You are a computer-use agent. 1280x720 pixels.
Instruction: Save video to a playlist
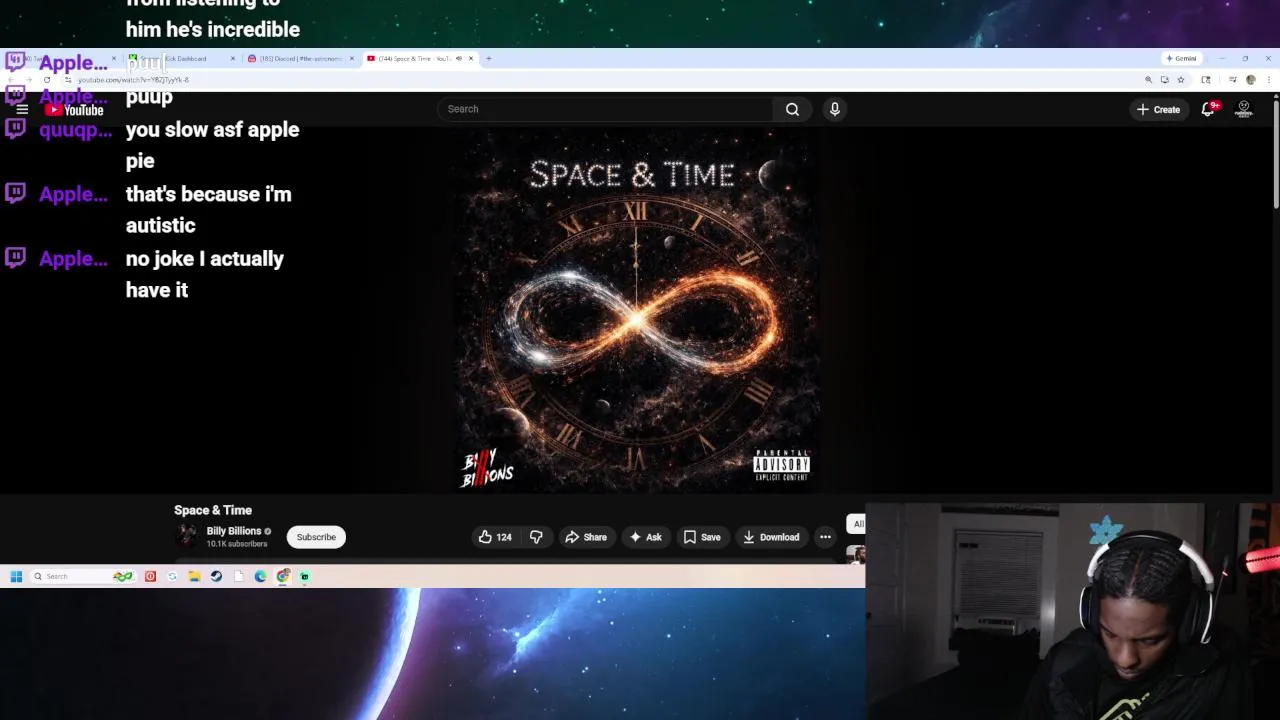point(702,537)
